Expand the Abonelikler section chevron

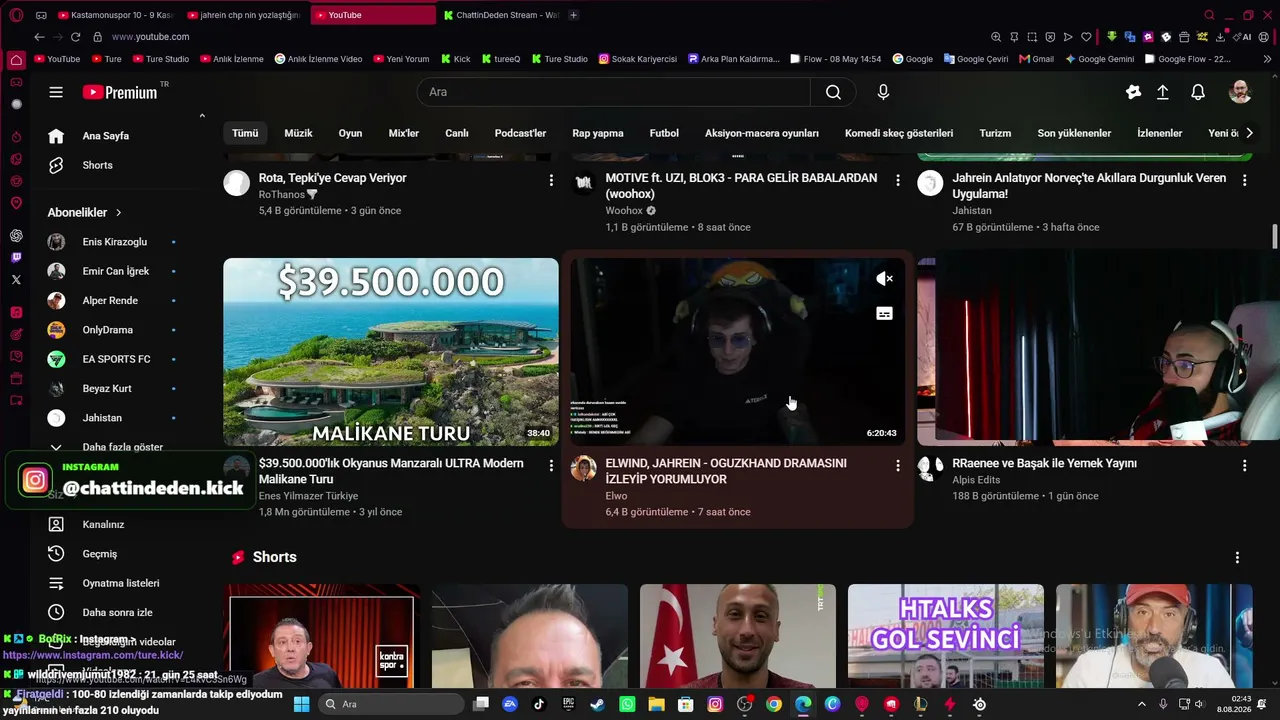pos(118,213)
